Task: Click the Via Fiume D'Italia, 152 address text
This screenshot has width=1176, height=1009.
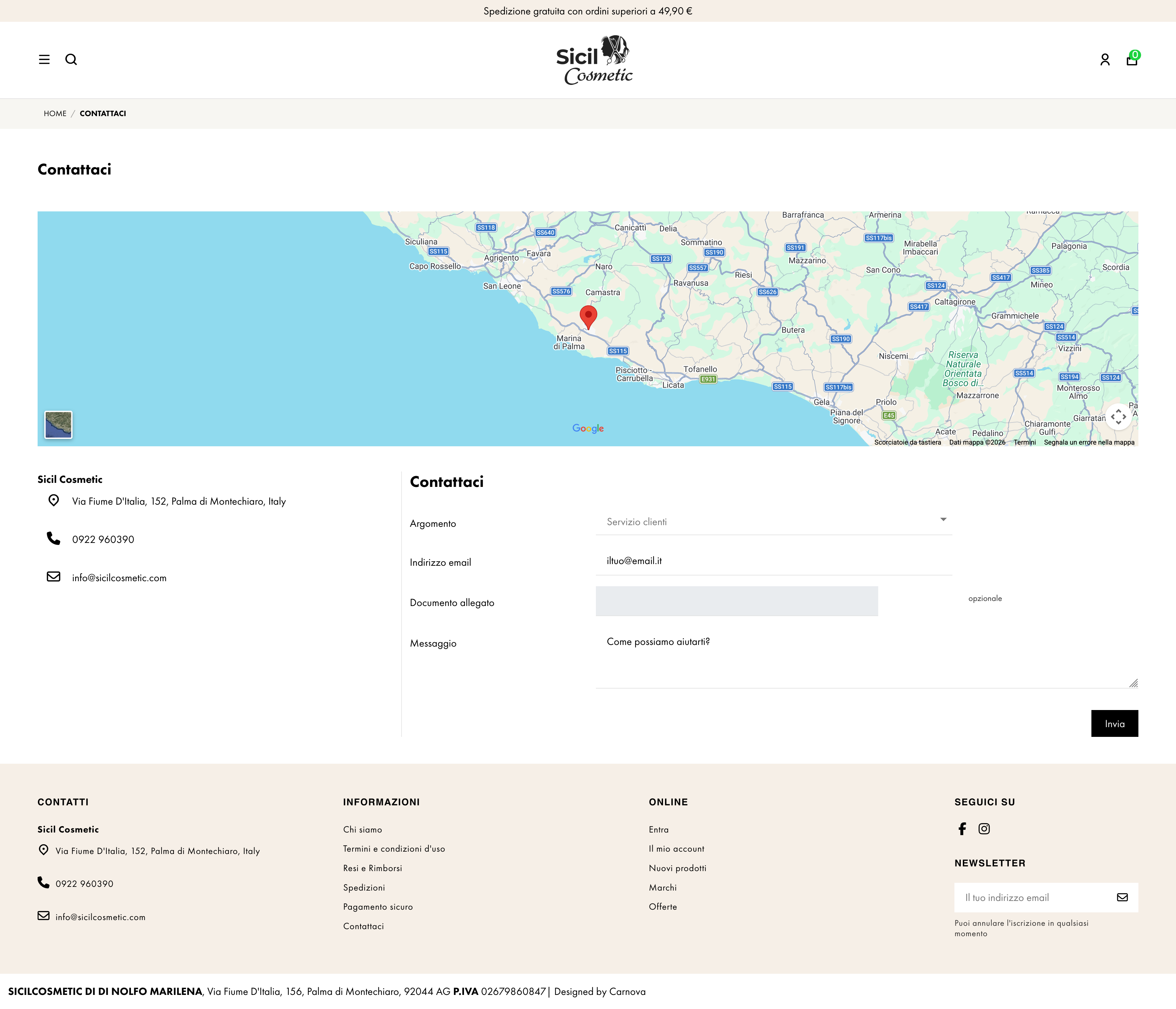Action: tap(179, 501)
